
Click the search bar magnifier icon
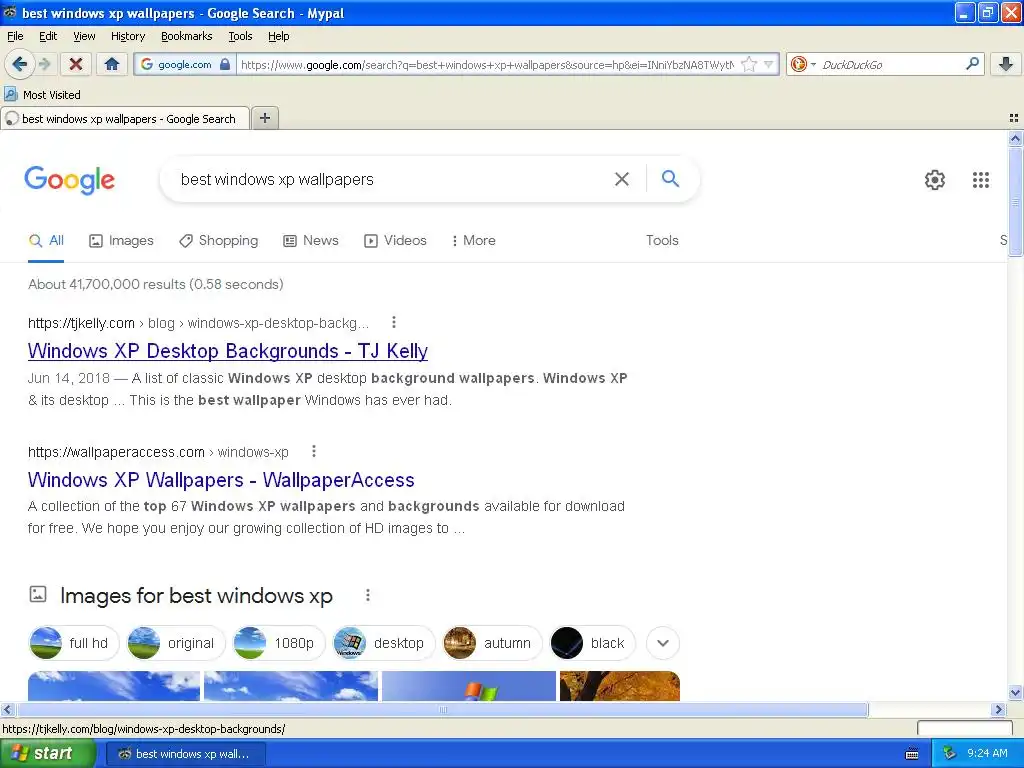[x=972, y=64]
